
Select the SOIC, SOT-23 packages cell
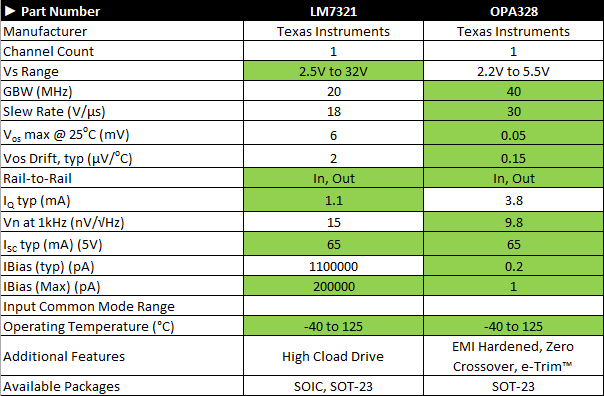[x=334, y=386]
